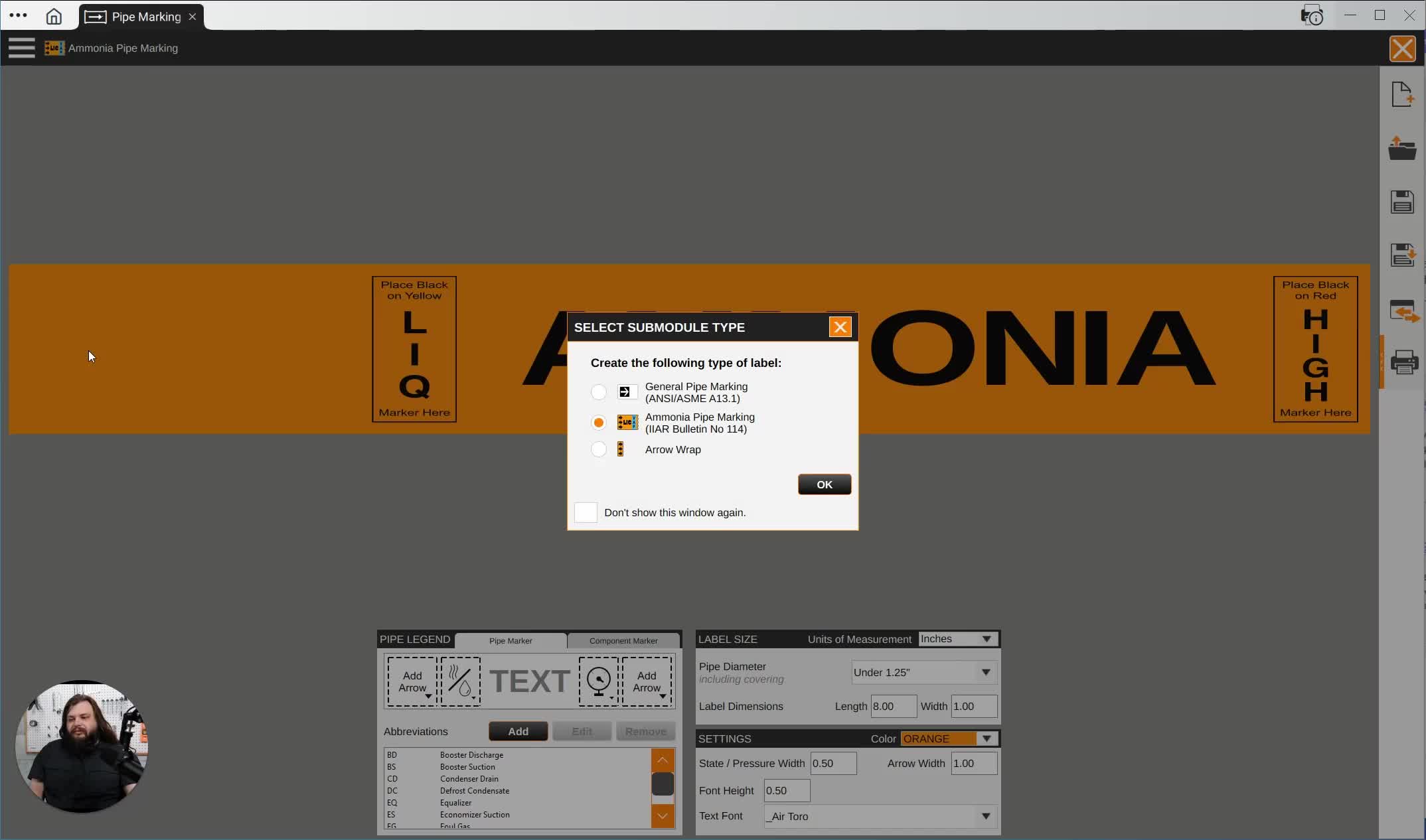Click the Ammonia Pipe Marking module icon in the header
Image resolution: width=1426 pixels, height=840 pixels.
[x=54, y=48]
